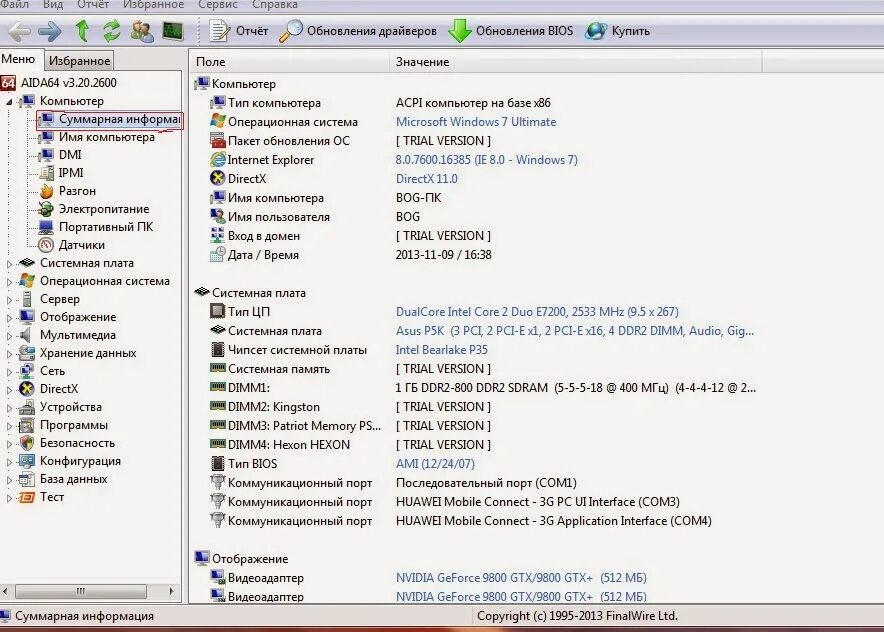Open the DualCore Intel Core 2 Duo E7200 link
Screen dimensions: 884x632
[537, 312]
